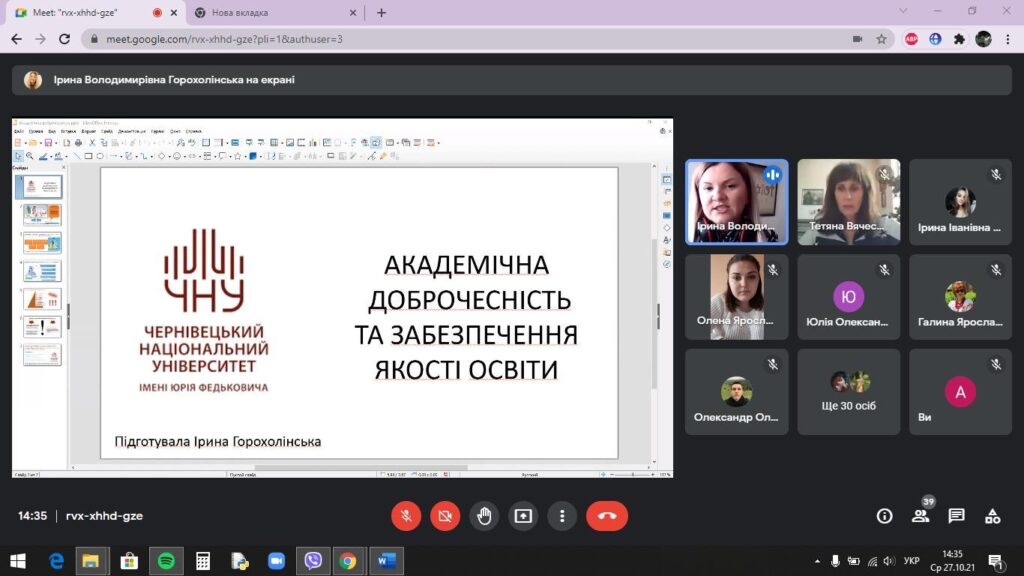
Task: Open the tab search chevron in Chrome
Action: (x=903, y=11)
